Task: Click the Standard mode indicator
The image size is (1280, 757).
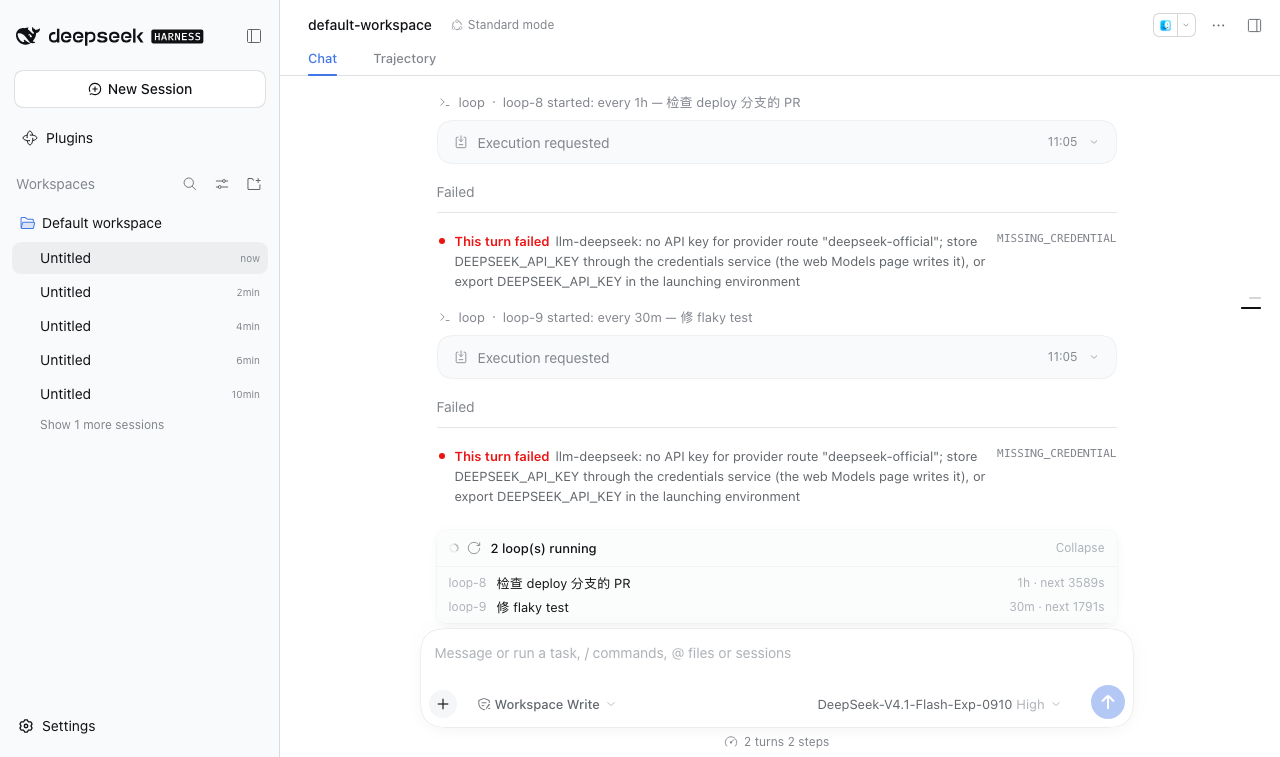Action: click(x=502, y=25)
